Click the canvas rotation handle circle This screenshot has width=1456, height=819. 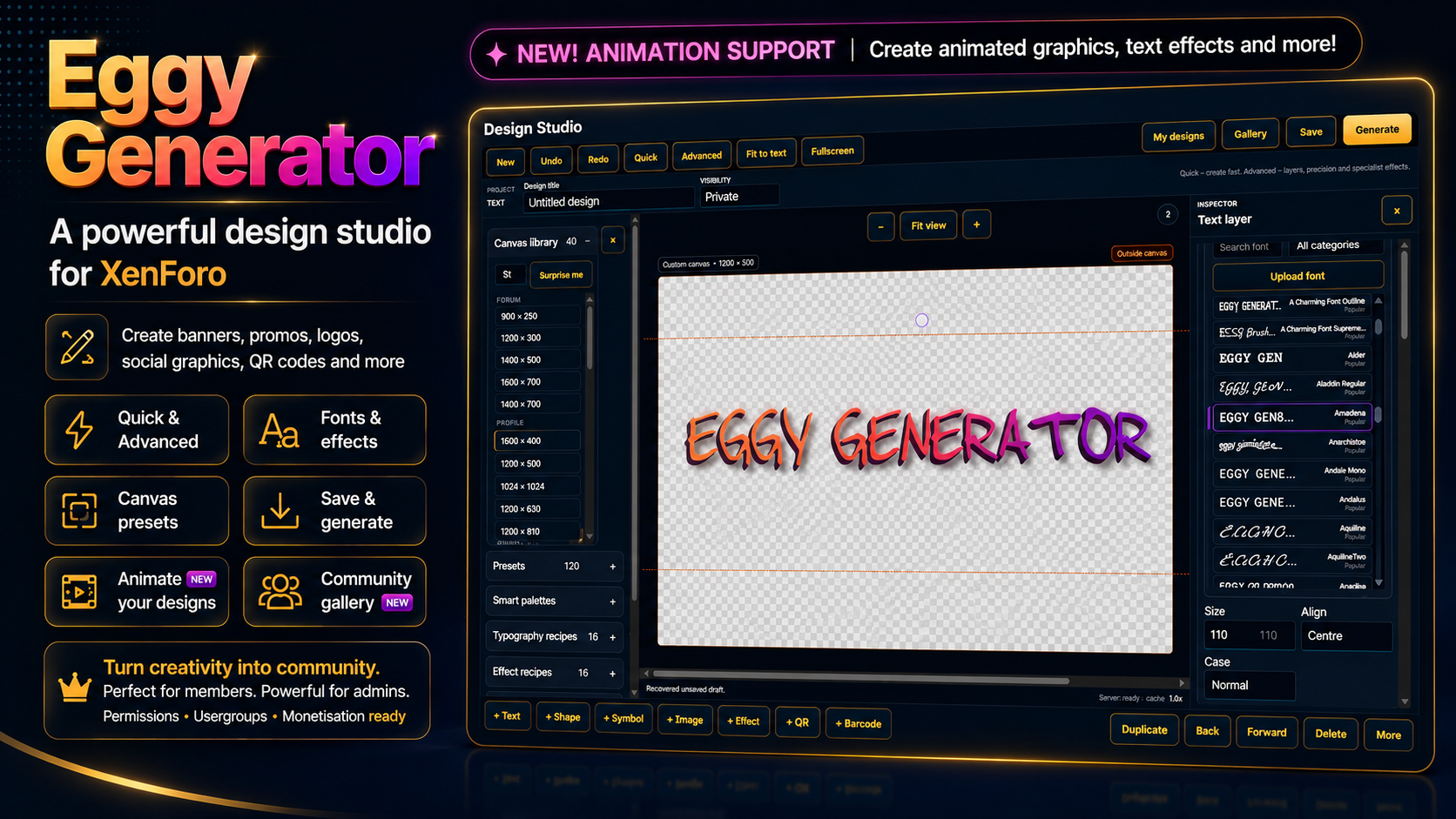pyautogui.click(x=921, y=320)
